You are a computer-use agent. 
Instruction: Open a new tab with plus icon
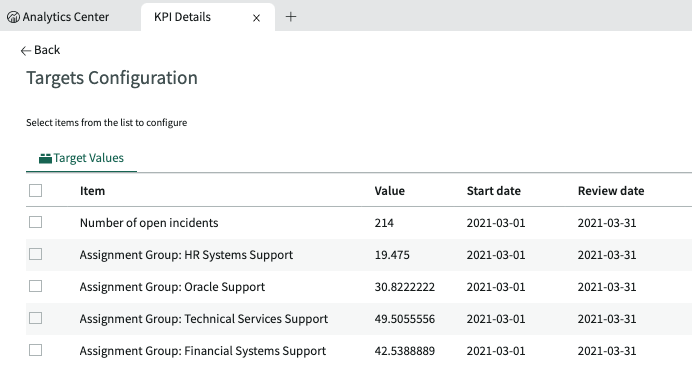291,17
